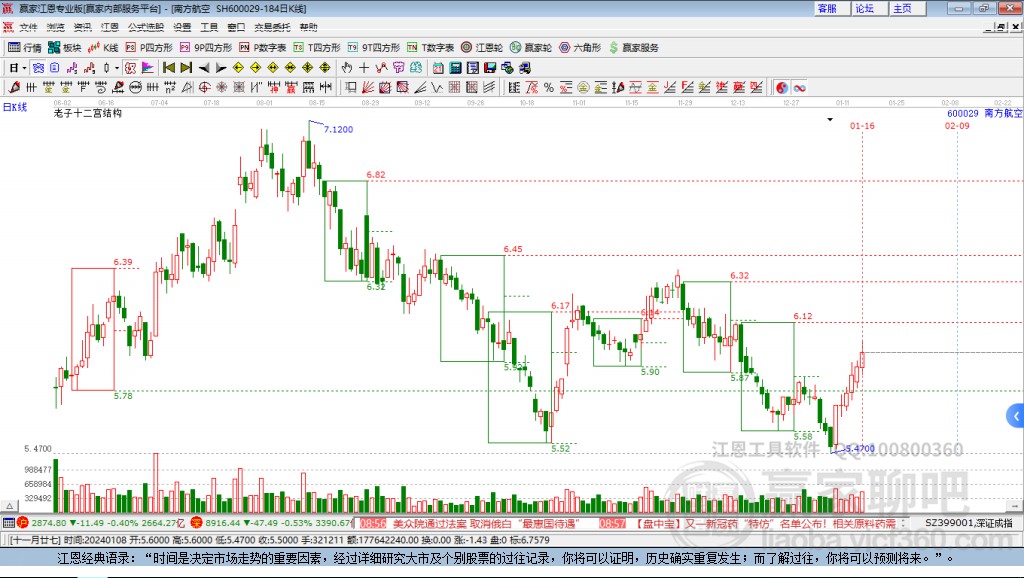Click the first yellow diamond move-left icon
Image resolution: width=1024 pixels, height=578 pixels.
pos(238,68)
